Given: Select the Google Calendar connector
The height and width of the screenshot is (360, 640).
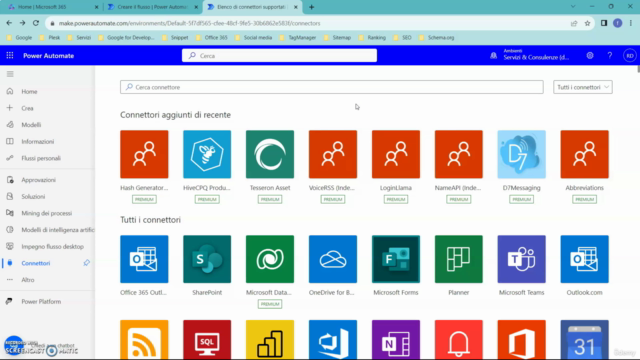Looking at the screenshot, I should [x=584, y=340].
